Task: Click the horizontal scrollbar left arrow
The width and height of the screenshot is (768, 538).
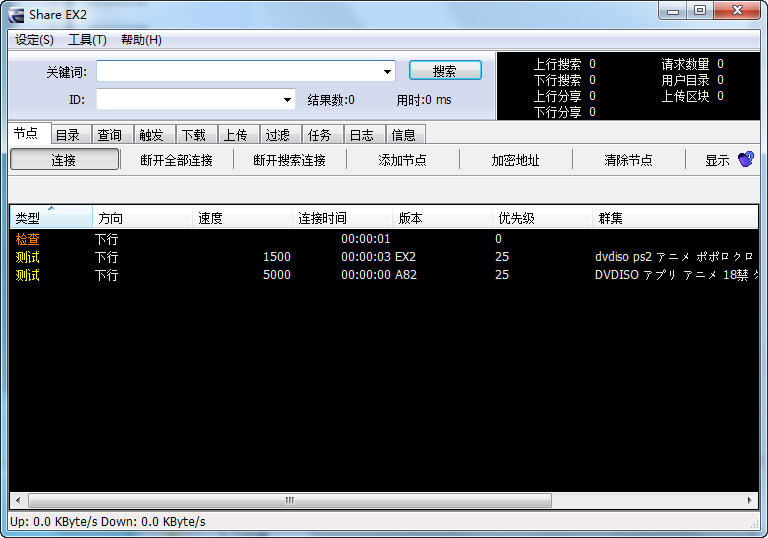Action: pyautogui.click(x=16, y=500)
